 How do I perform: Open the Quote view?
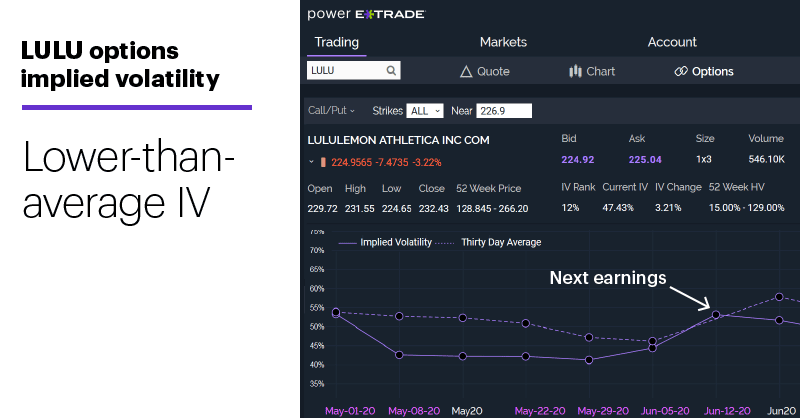point(485,71)
